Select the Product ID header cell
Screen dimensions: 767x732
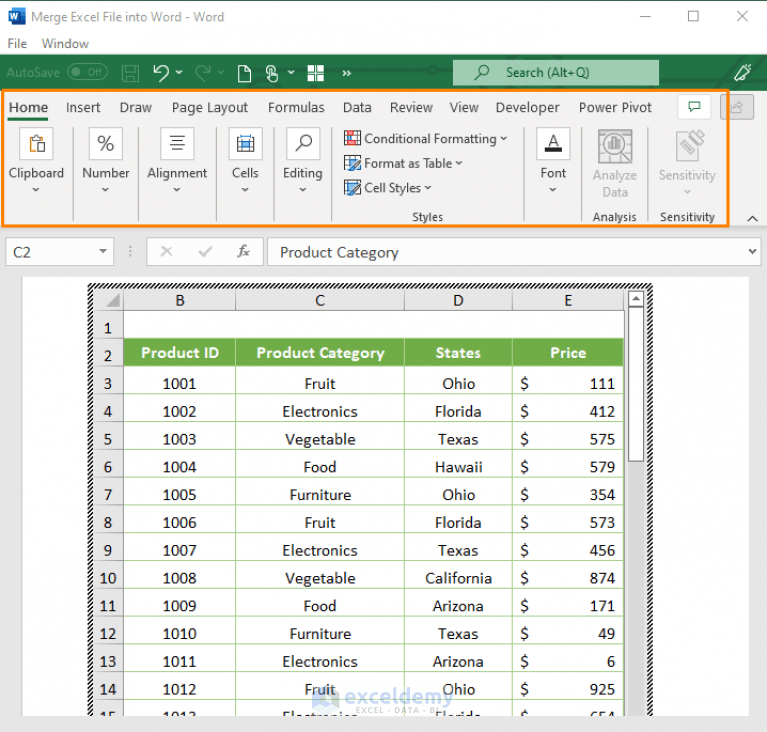[180, 352]
